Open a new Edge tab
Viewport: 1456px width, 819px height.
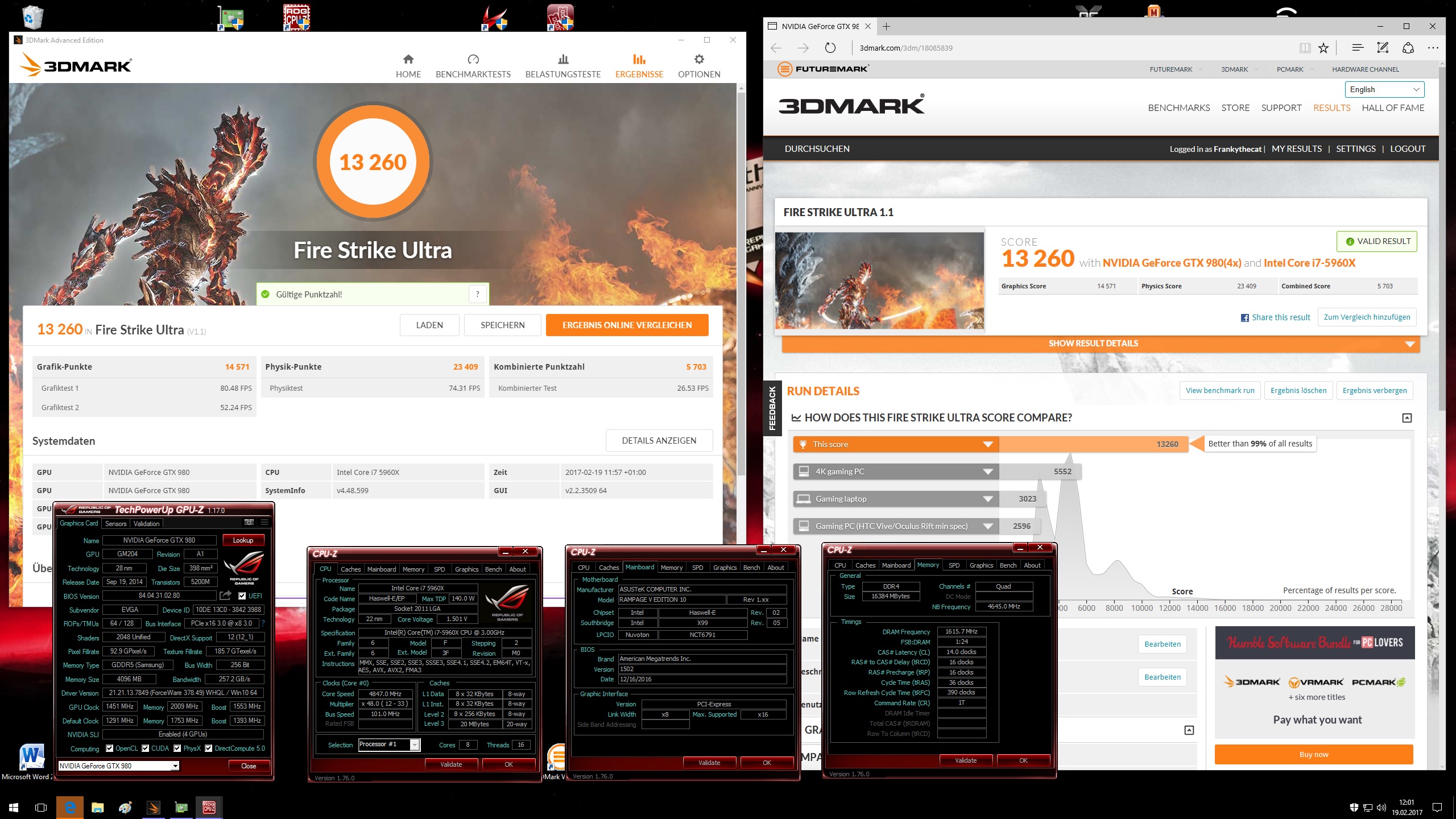coord(886,26)
